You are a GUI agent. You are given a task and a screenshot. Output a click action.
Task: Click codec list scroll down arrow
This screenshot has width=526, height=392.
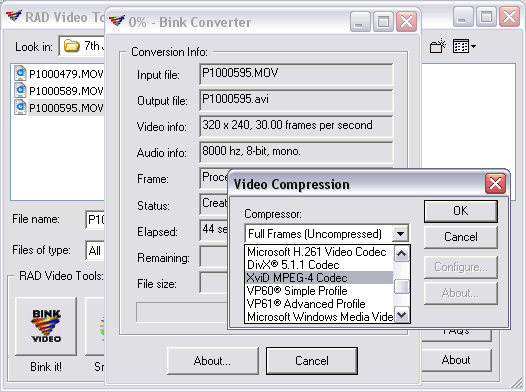tap(402, 315)
